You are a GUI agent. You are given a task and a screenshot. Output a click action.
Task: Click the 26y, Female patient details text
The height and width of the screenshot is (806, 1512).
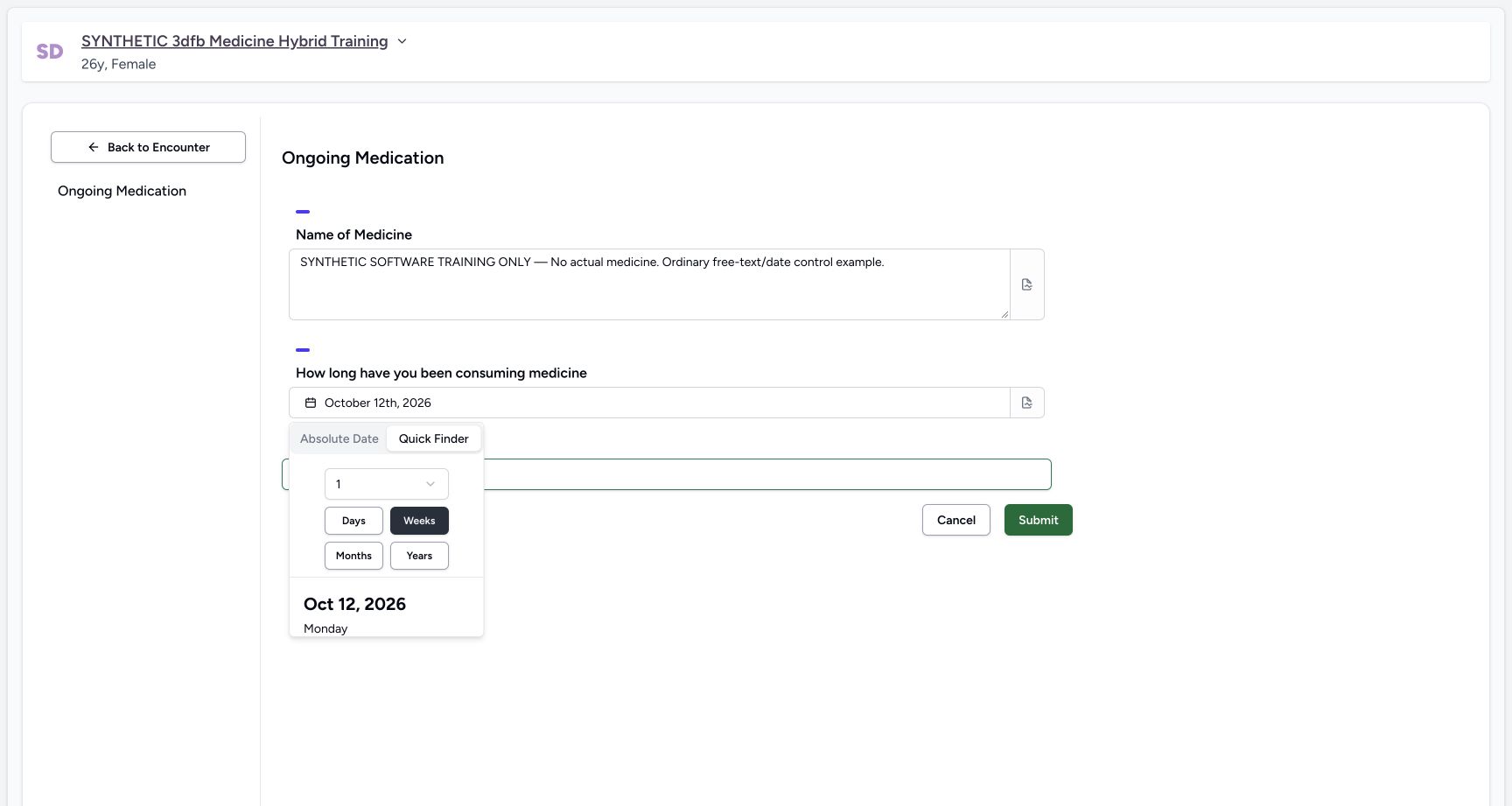click(119, 64)
